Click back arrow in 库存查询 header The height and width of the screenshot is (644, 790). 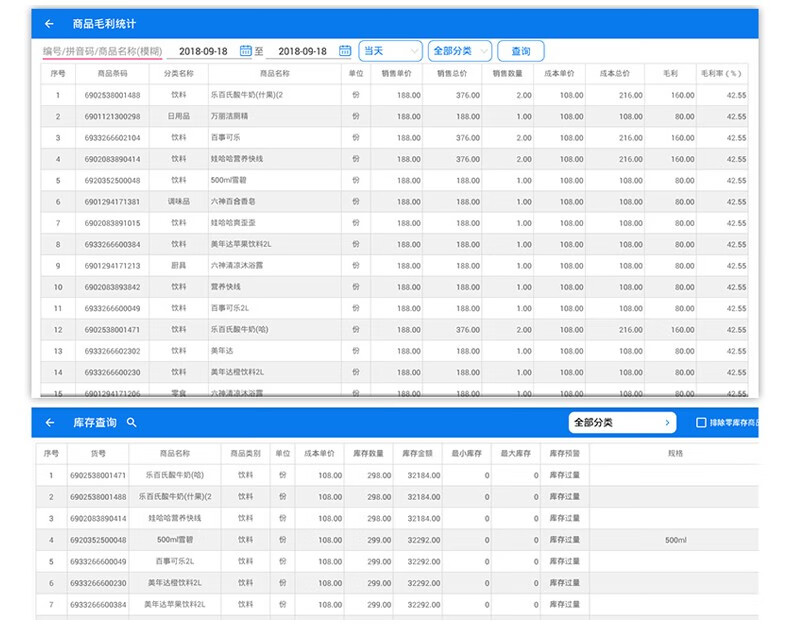[x=49, y=423]
